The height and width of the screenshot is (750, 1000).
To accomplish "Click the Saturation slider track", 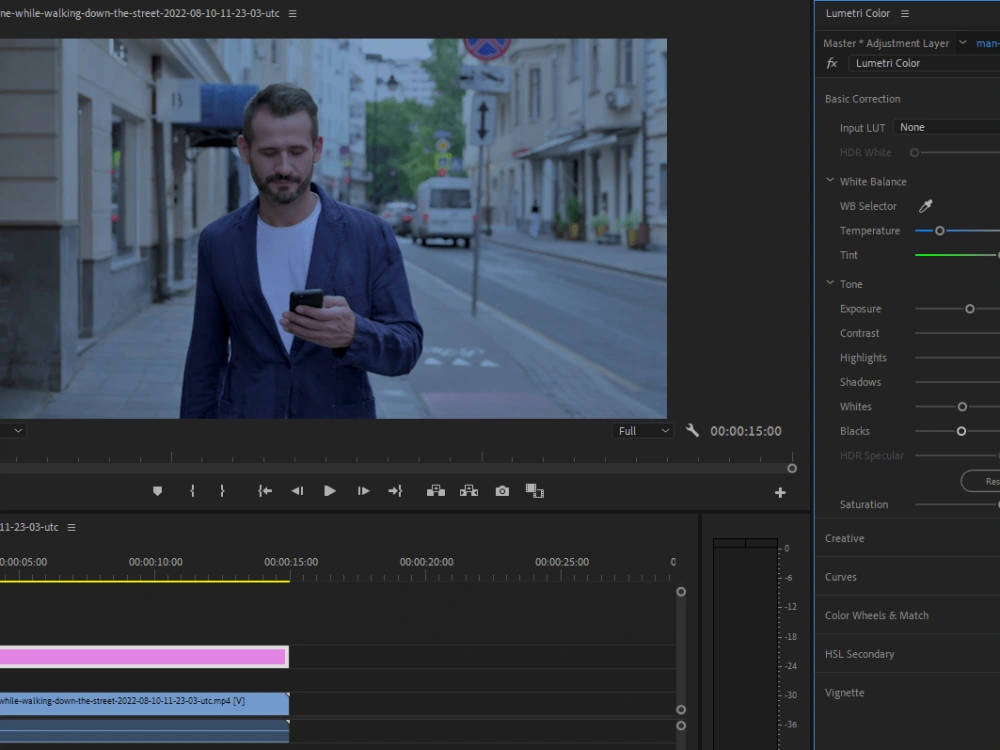I will pyautogui.click(x=956, y=504).
